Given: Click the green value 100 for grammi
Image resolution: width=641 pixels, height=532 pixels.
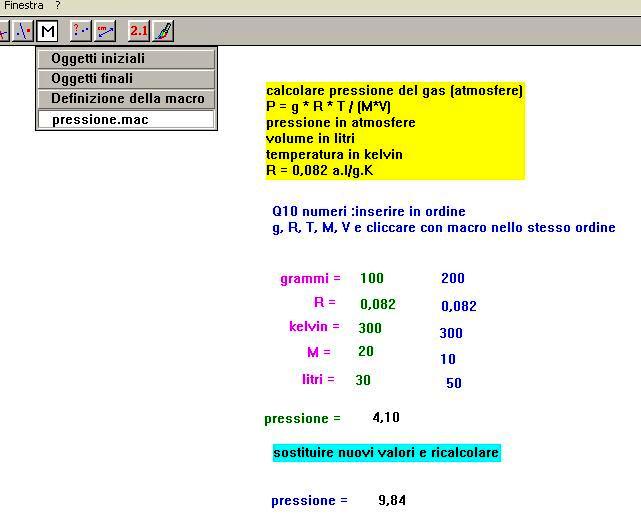Looking at the screenshot, I should click(372, 278).
